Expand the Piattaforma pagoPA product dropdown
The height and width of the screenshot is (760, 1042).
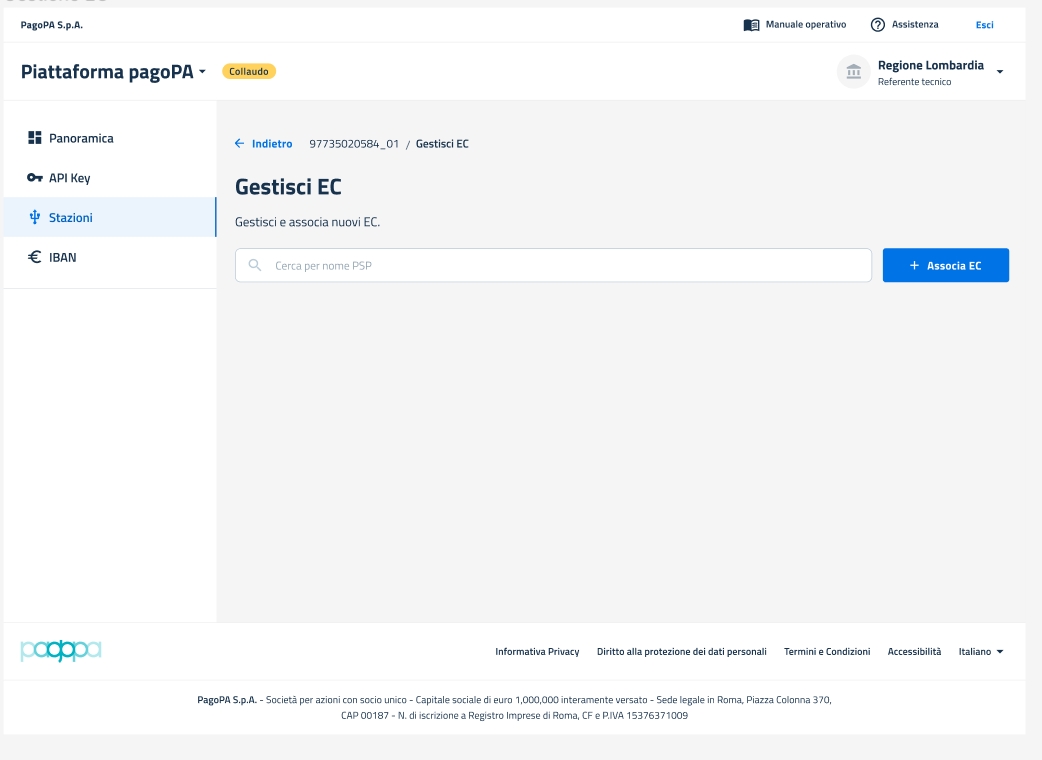point(202,72)
